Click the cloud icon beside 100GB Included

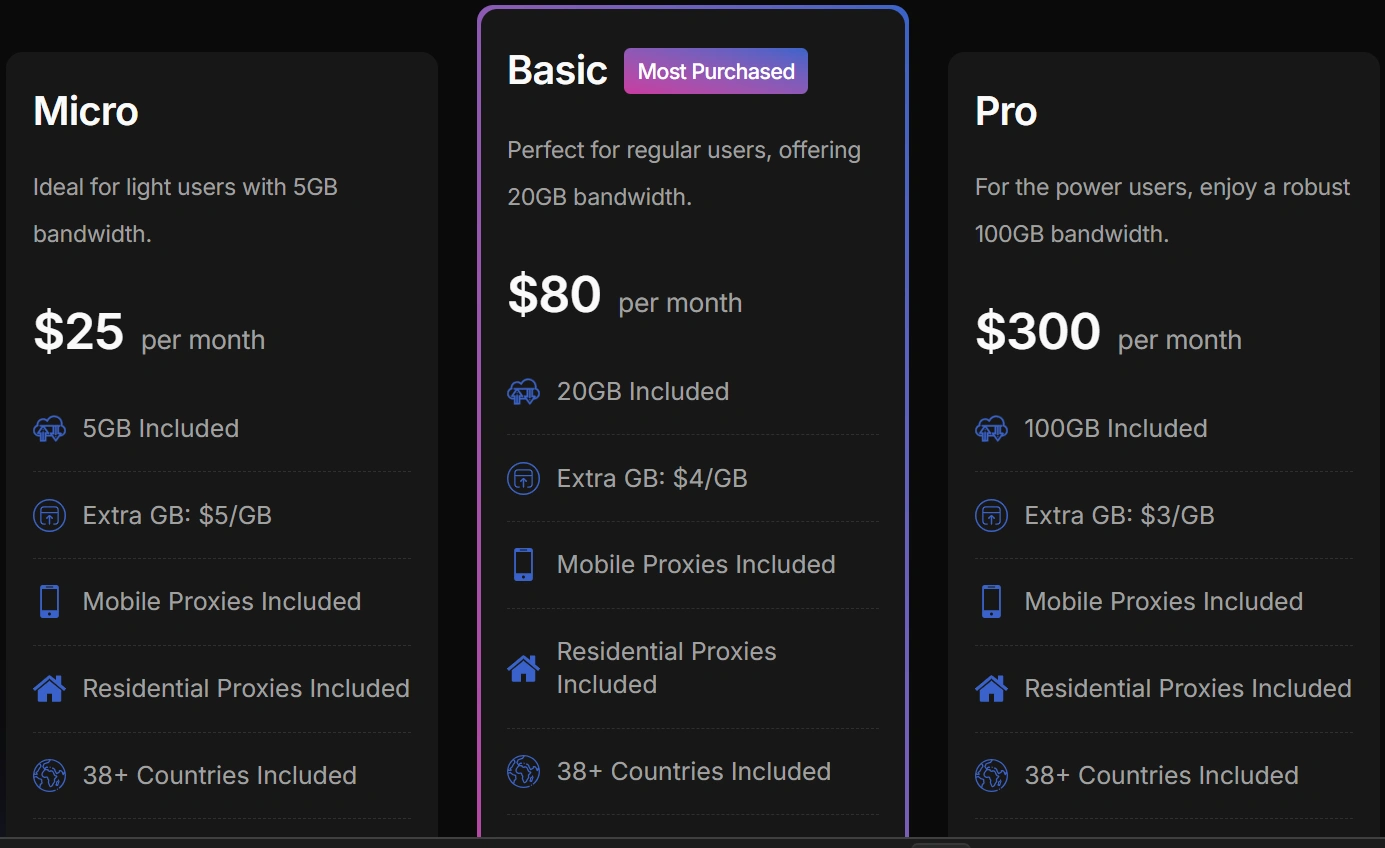coord(992,429)
